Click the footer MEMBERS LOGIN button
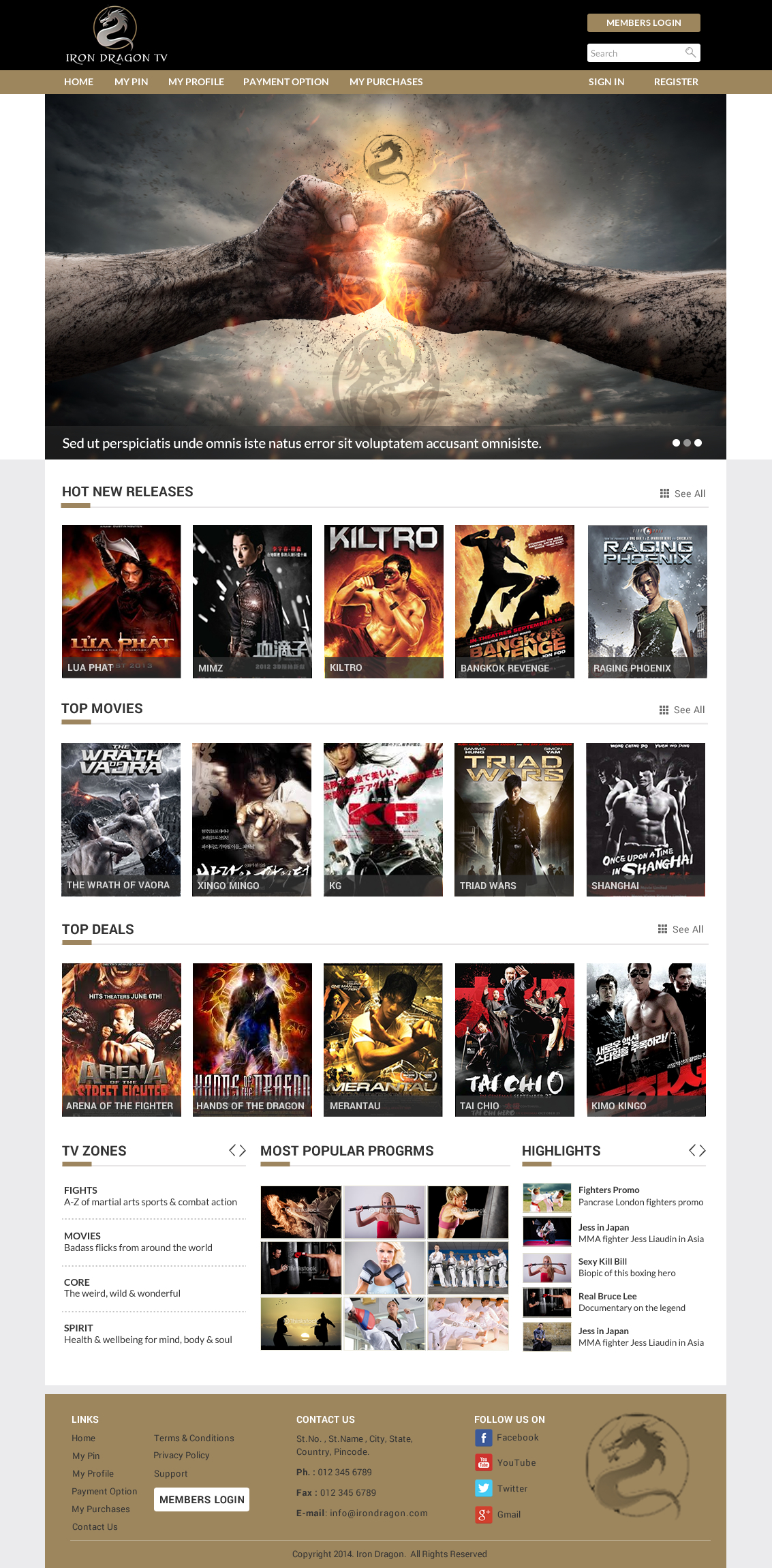Screen dimensions: 772x1568 click(202, 1499)
